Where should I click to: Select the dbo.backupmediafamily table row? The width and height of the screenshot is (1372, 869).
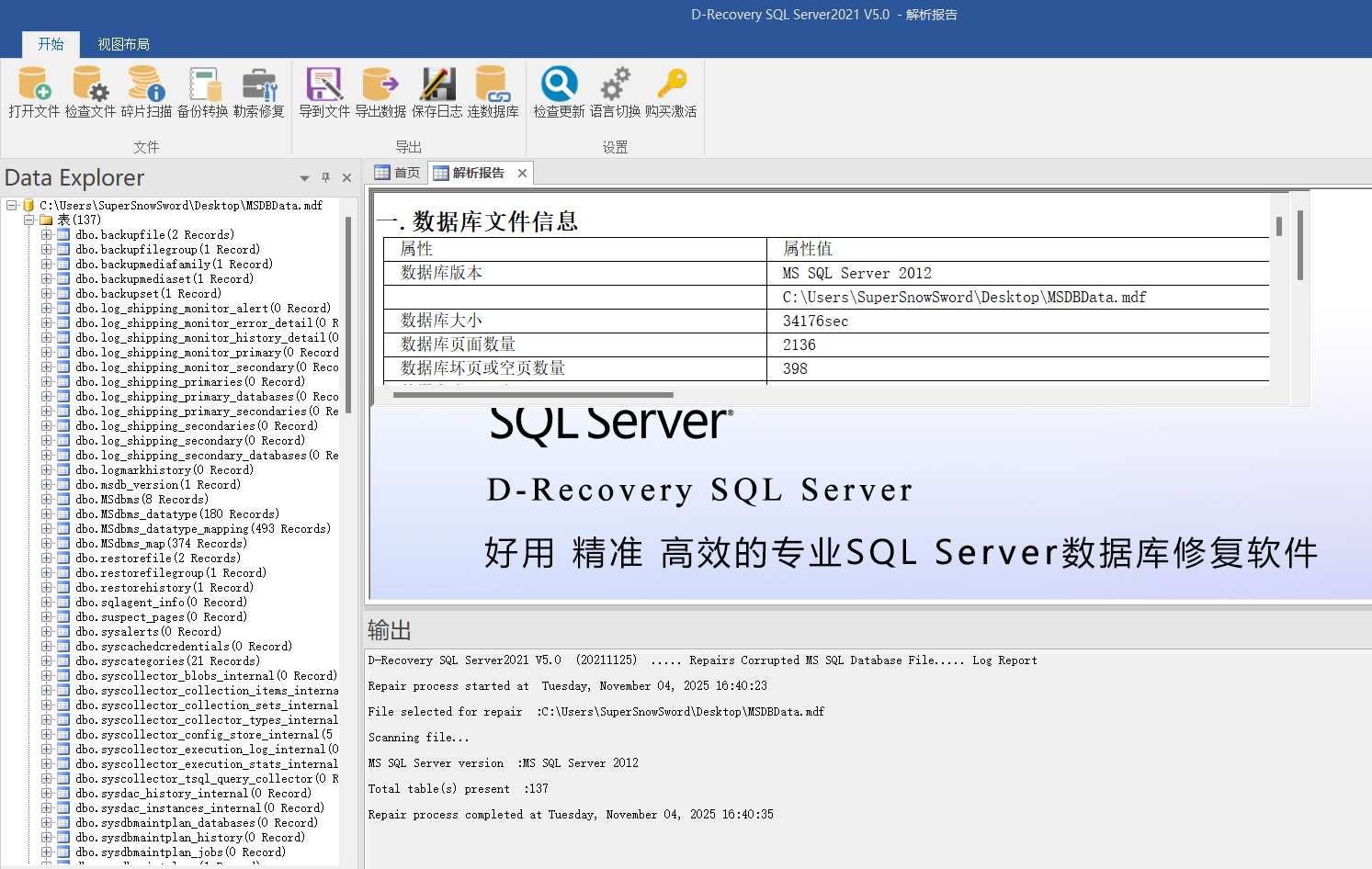(175, 265)
